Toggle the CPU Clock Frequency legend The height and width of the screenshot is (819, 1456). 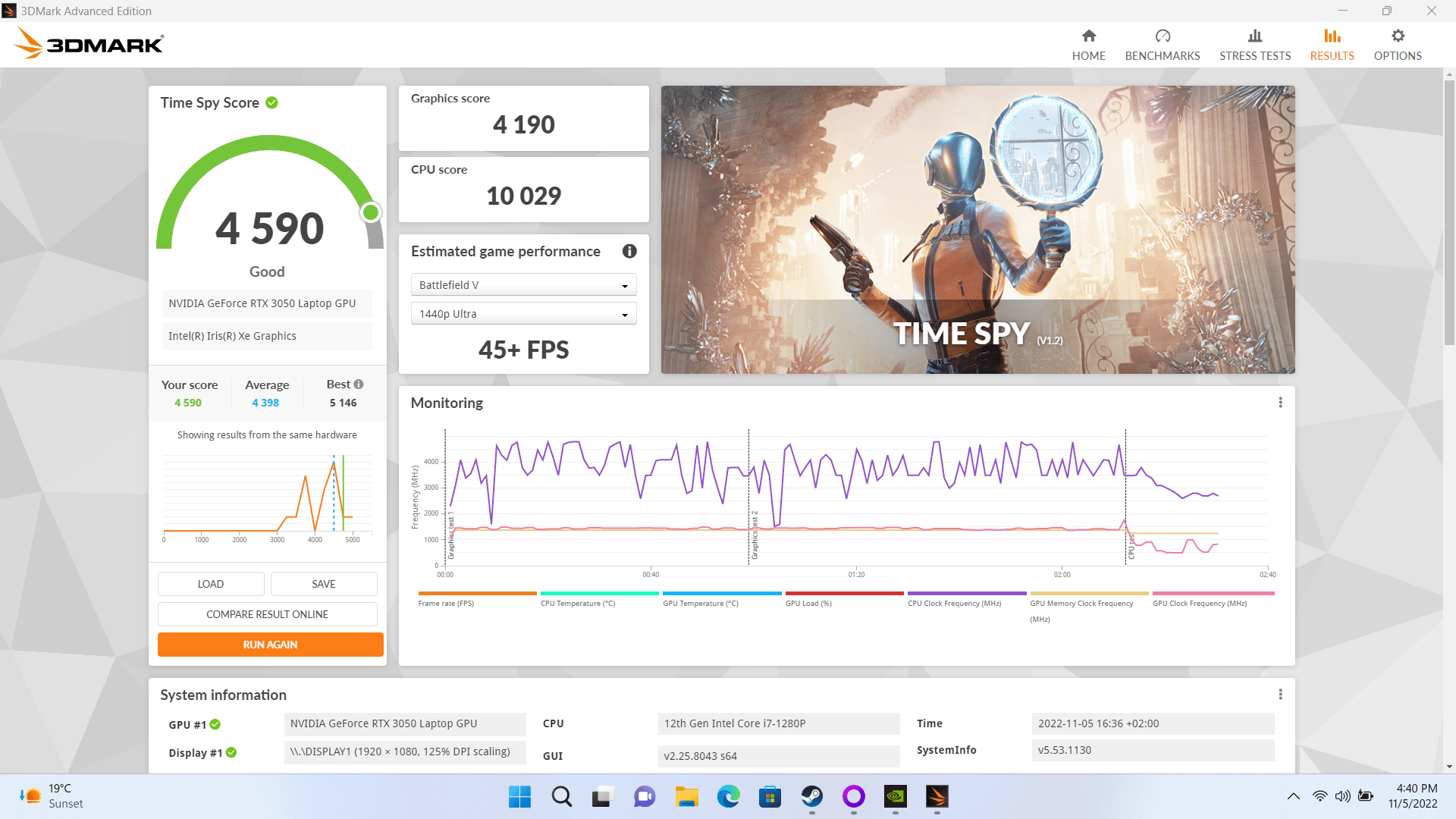coord(954,604)
